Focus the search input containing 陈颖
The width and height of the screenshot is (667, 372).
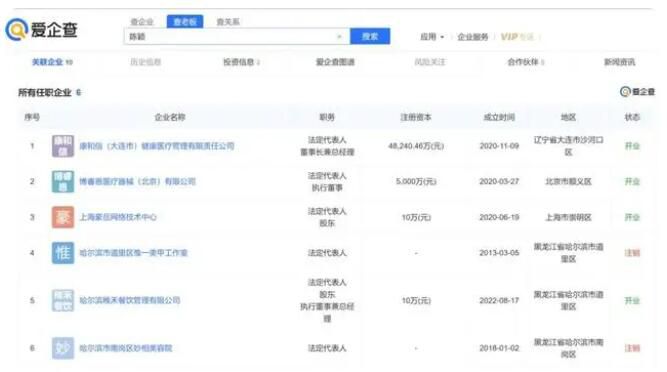click(x=237, y=37)
